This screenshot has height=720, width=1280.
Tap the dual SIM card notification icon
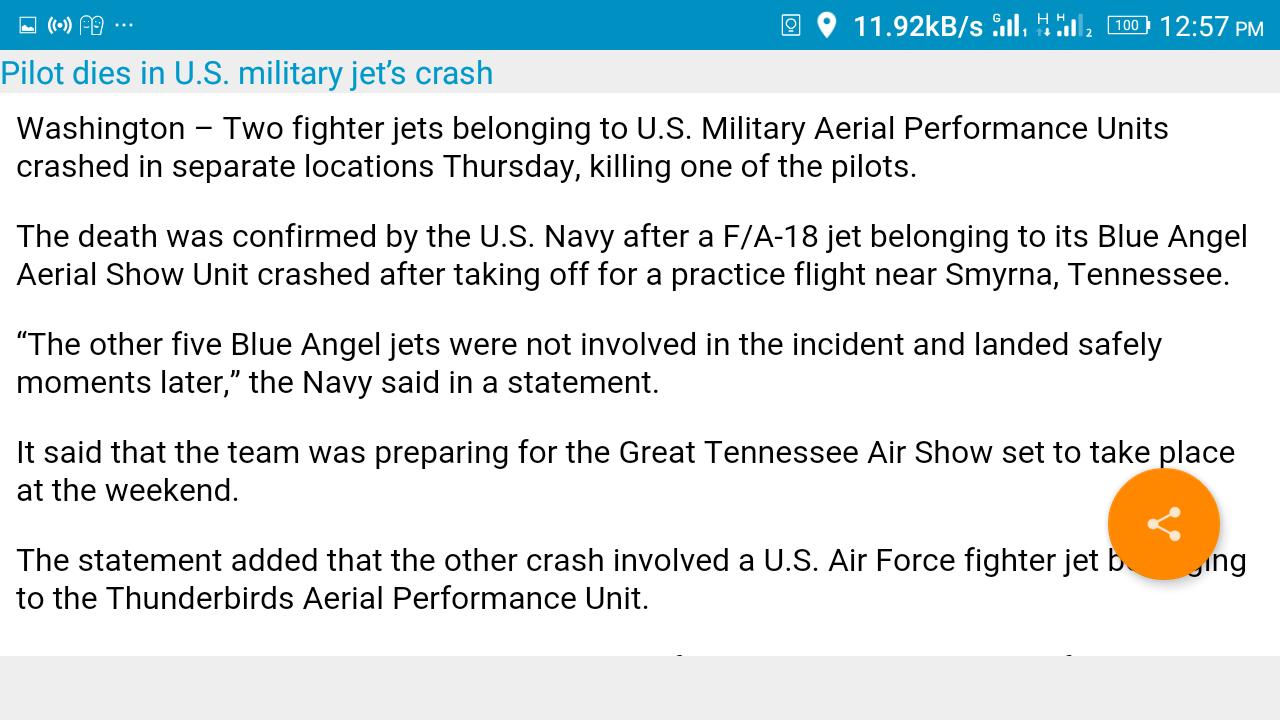coord(92,25)
